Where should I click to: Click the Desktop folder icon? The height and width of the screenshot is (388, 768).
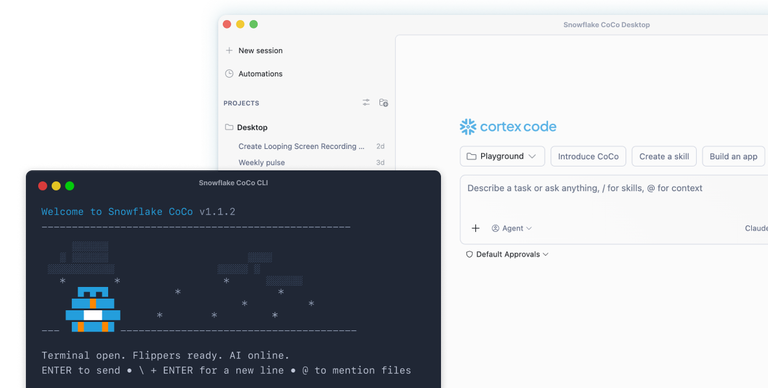[x=229, y=127]
